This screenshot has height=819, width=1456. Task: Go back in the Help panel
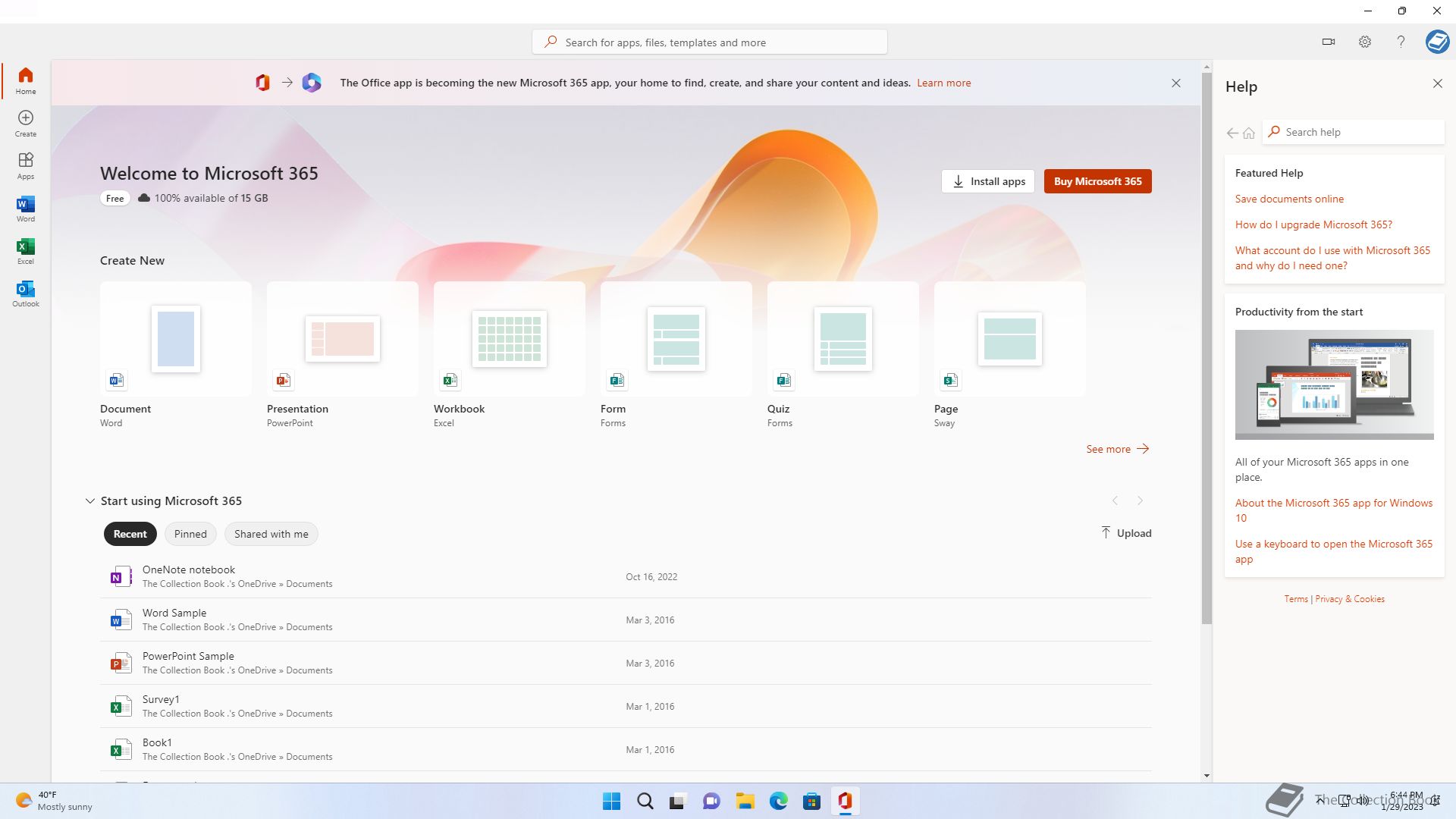point(1232,133)
